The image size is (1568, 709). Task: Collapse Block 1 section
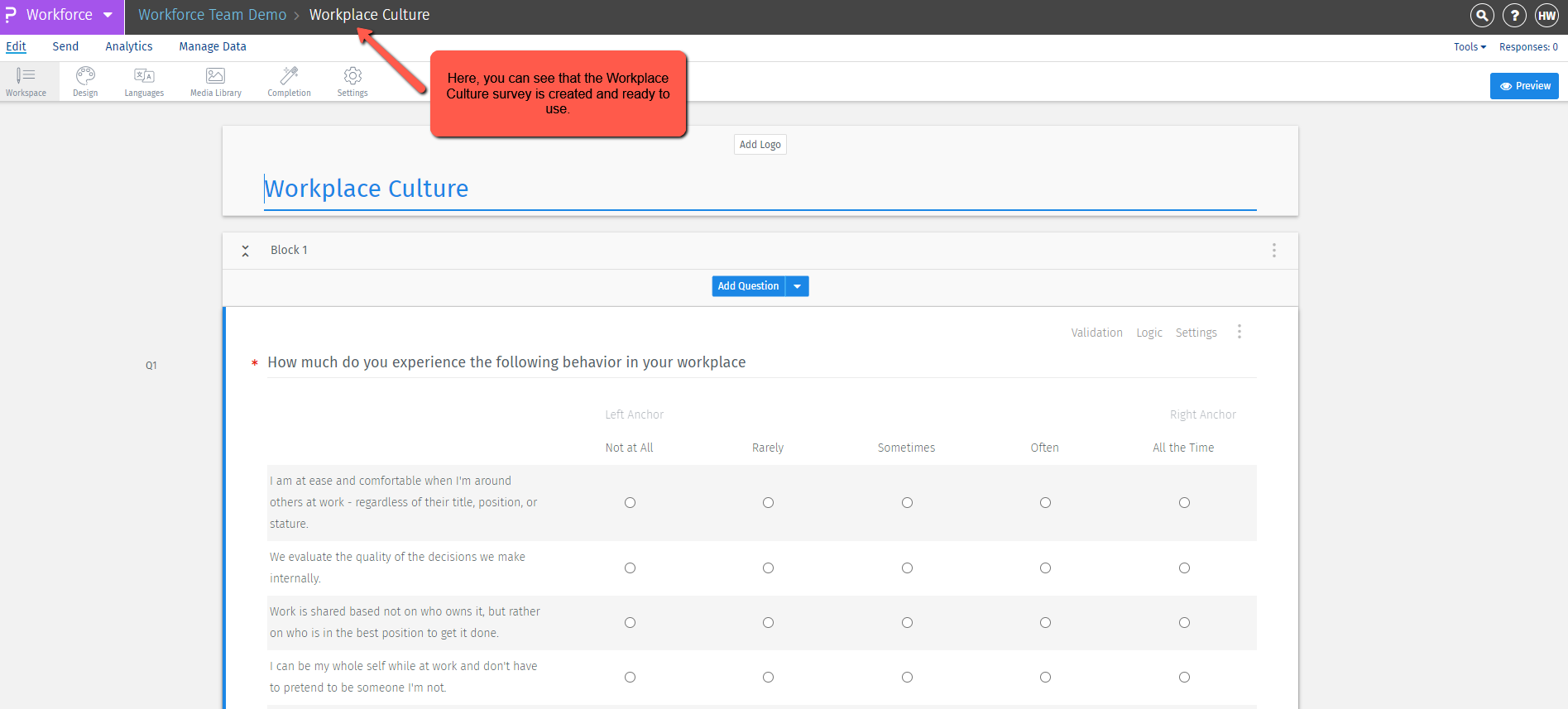pos(246,251)
